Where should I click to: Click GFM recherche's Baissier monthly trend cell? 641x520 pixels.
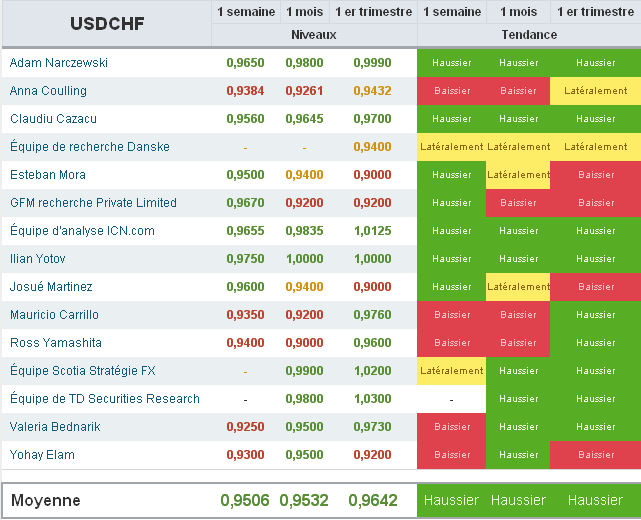pos(518,203)
